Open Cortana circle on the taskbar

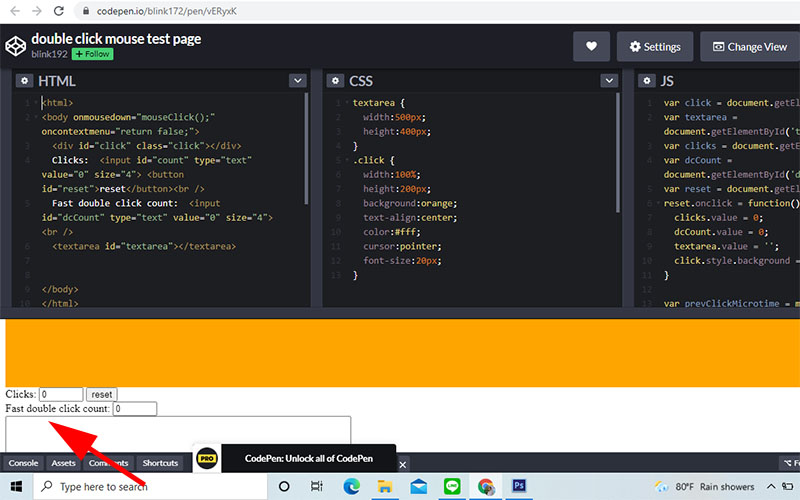284,486
